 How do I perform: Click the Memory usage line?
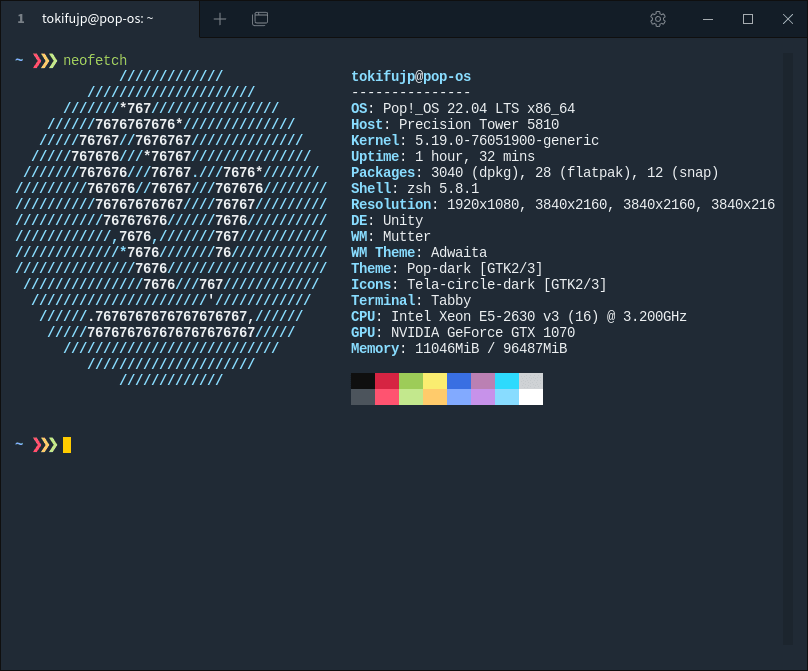tap(459, 349)
